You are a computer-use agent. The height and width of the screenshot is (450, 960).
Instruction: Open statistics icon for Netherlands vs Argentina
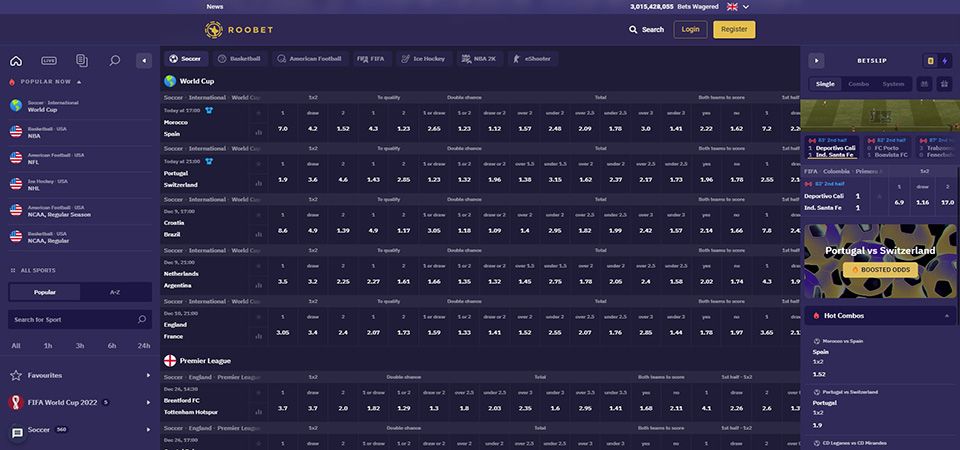258,285
